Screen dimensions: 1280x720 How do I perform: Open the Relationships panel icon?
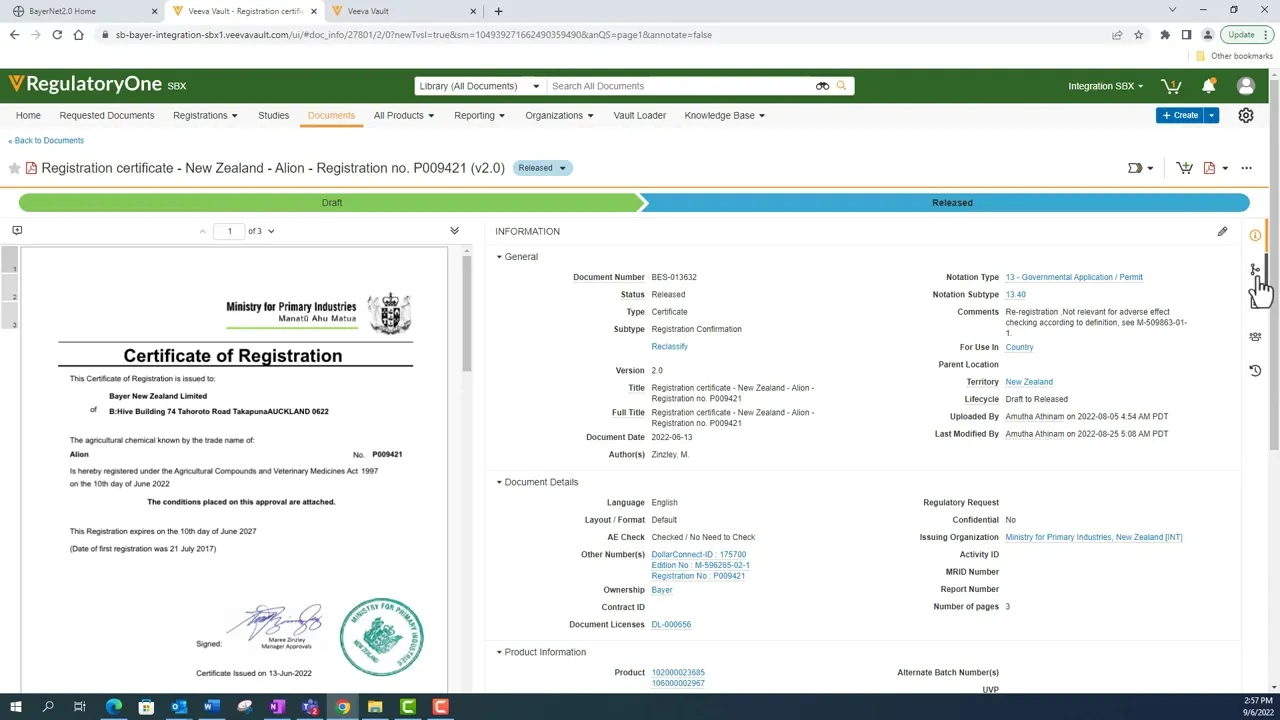tap(1255, 270)
